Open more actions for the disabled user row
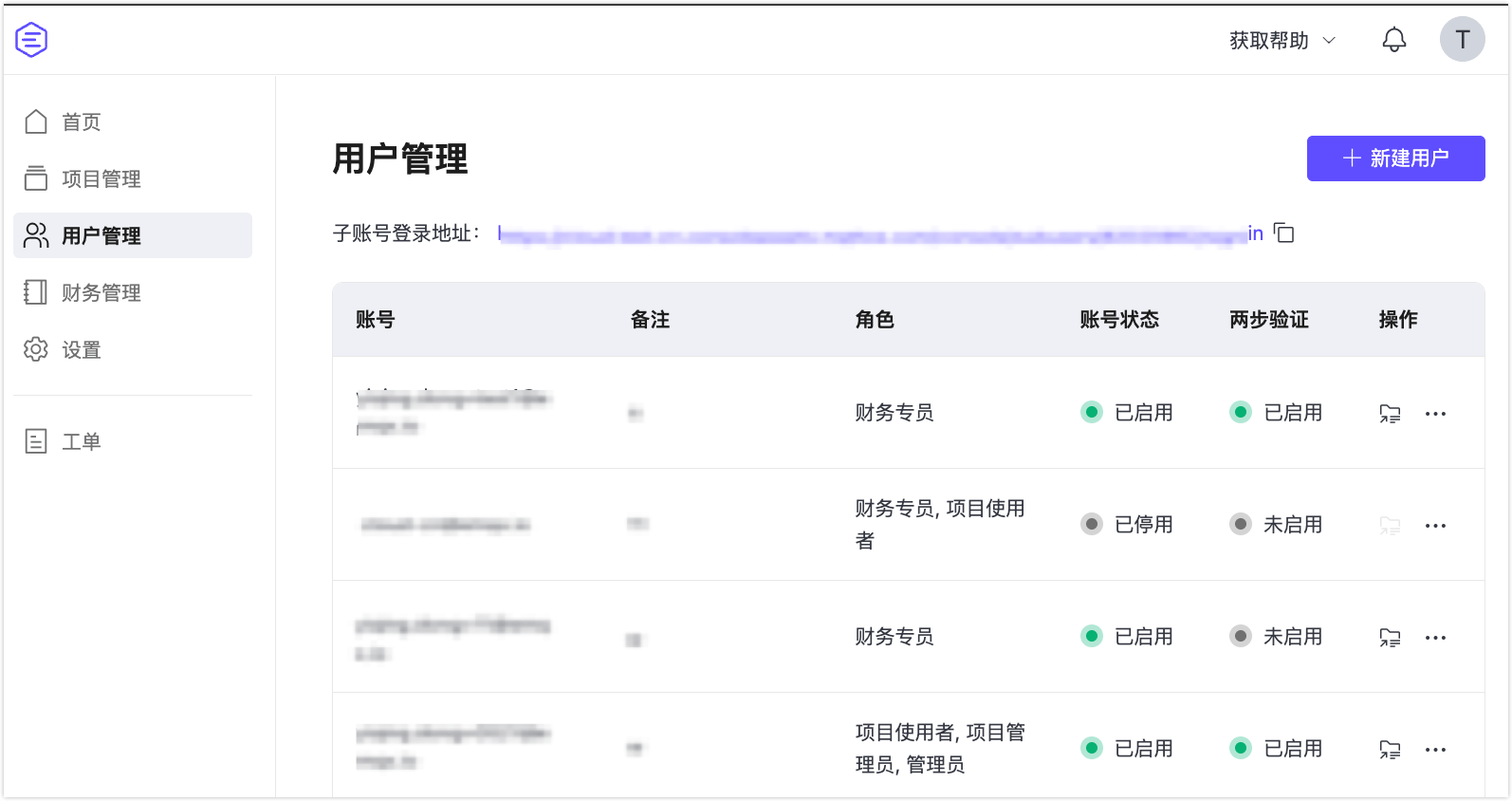Image resolution: width=1512 pixels, height=801 pixels. tap(1435, 526)
